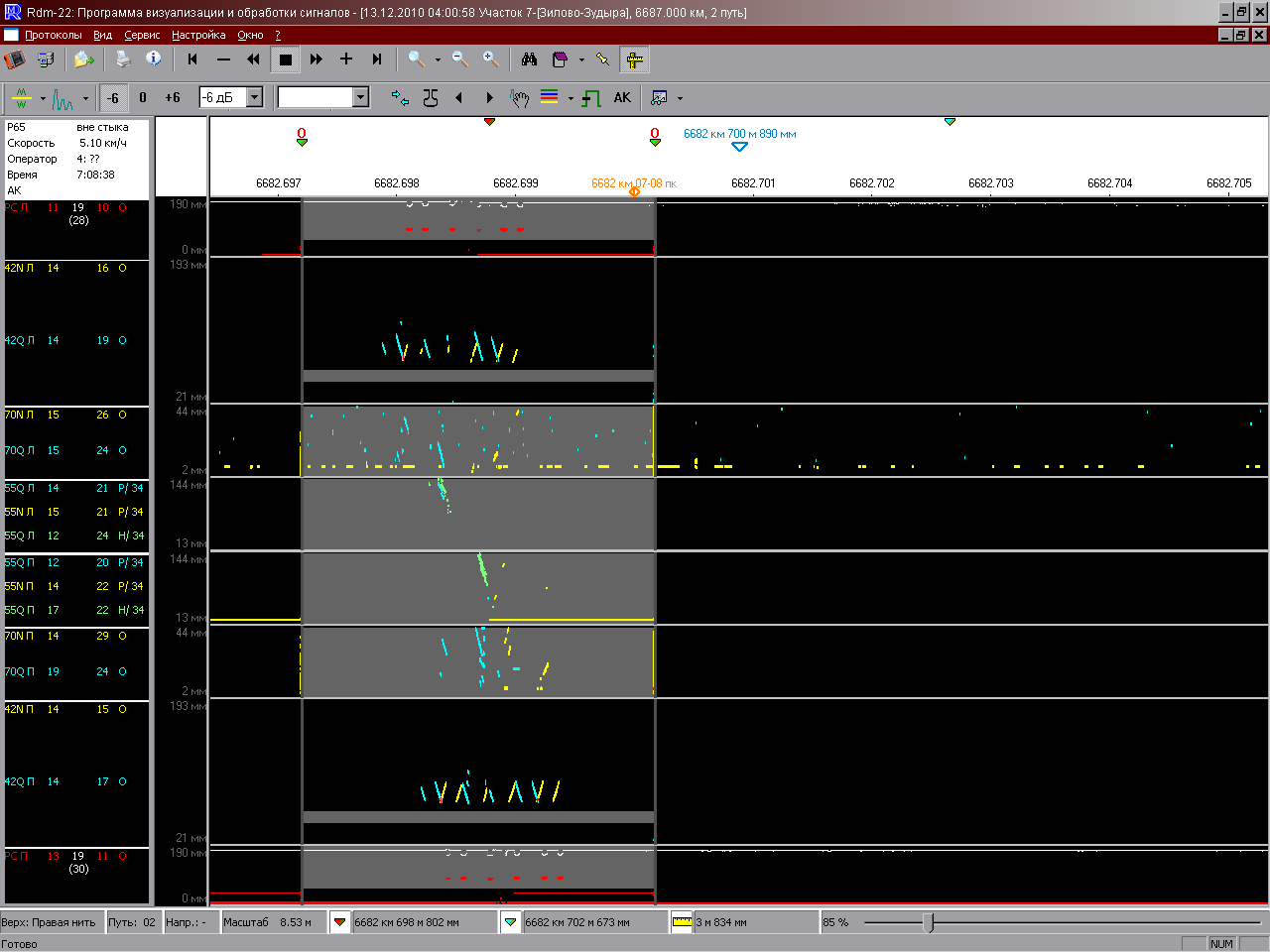Expand the colored lines dropdown arrow
Screen dimensions: 1270x952
click(571, 98)
